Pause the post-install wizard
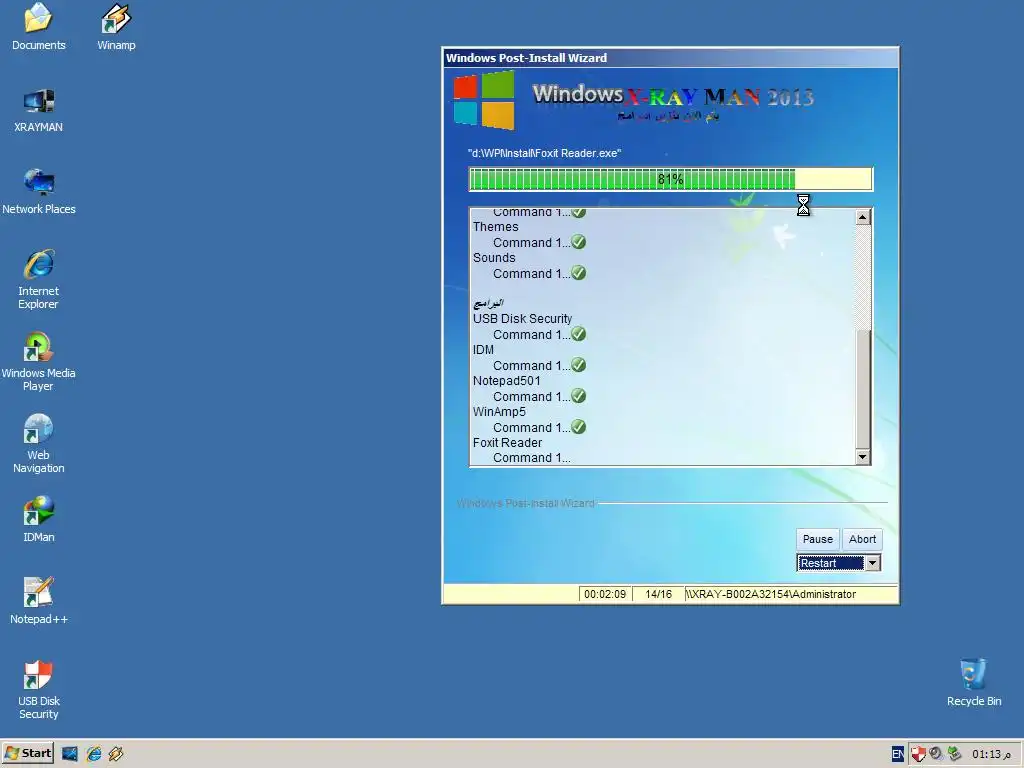Viewport: 1024px width, 768px height. 818,539
